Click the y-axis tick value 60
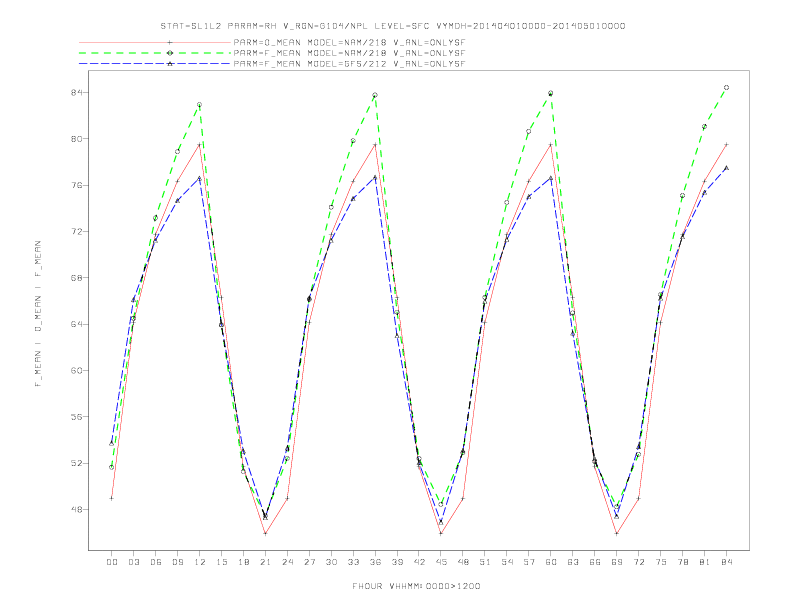Screen dimensions: 792x612 coord(77,370)
